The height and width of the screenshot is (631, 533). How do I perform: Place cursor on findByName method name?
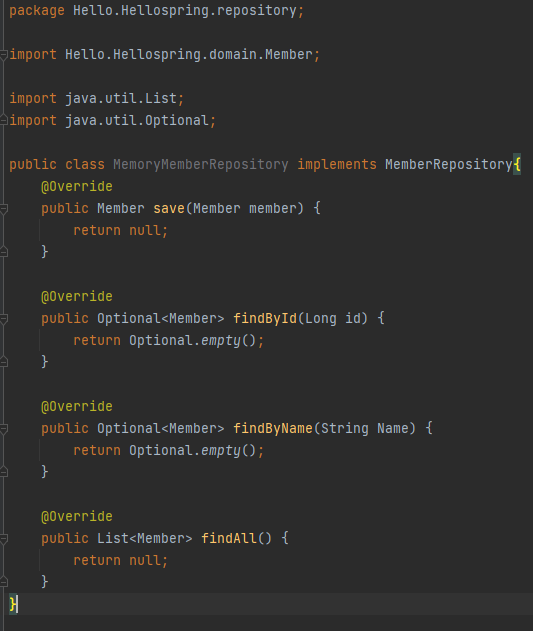pos(273,429)
